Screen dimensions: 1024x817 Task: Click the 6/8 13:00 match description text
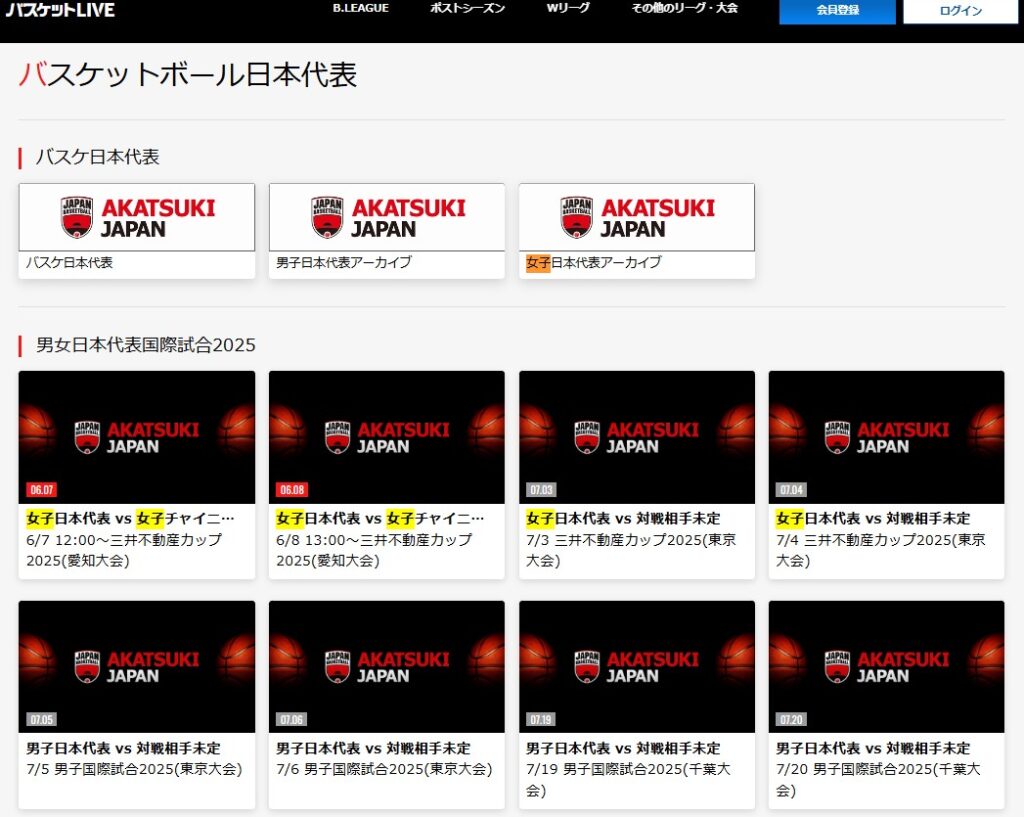coord(374,550)
